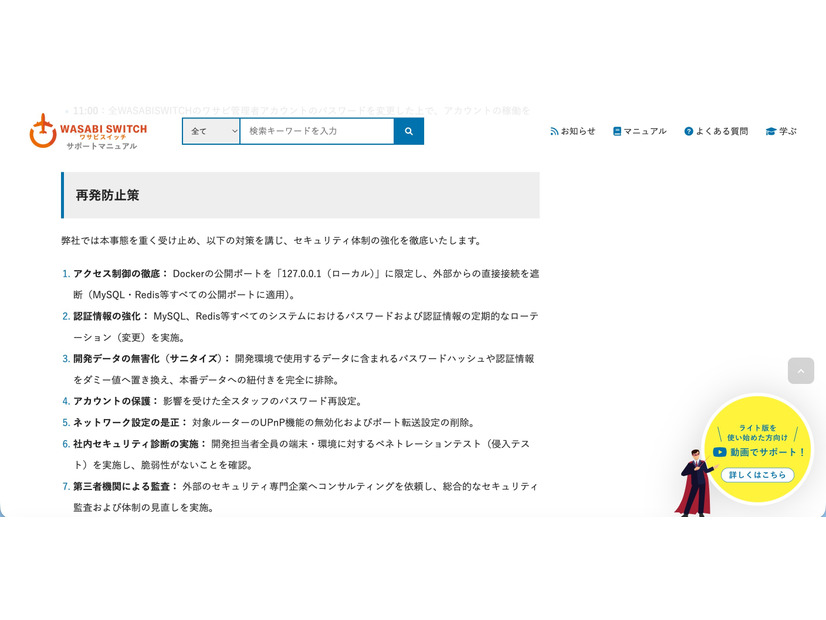826x620 pixels.
Task: Click the caped superhero mascot figure
Action: coord(694,483)
